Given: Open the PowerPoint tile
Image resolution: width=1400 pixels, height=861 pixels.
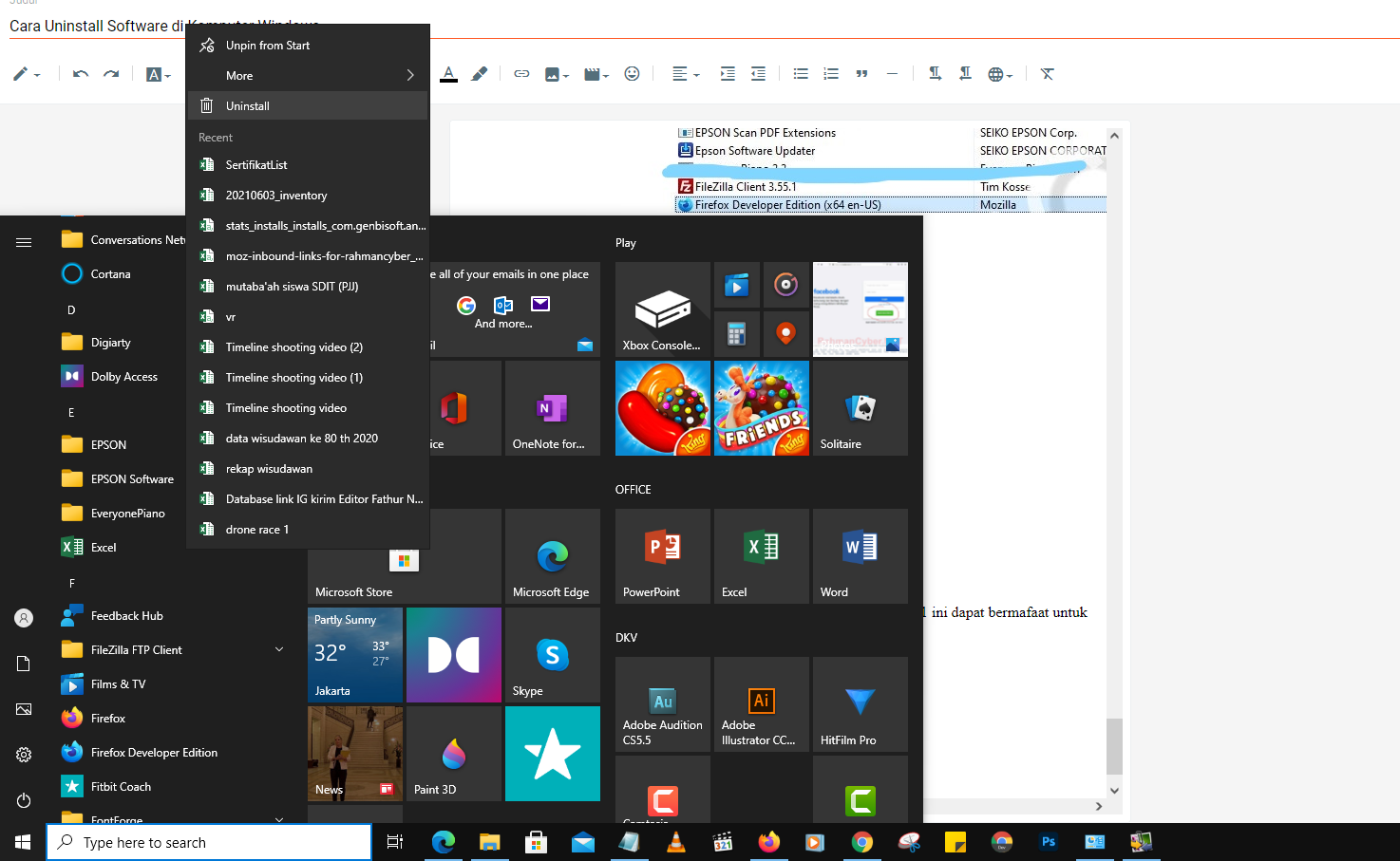Looking at the screenshot, I should [x=663, y=556].
